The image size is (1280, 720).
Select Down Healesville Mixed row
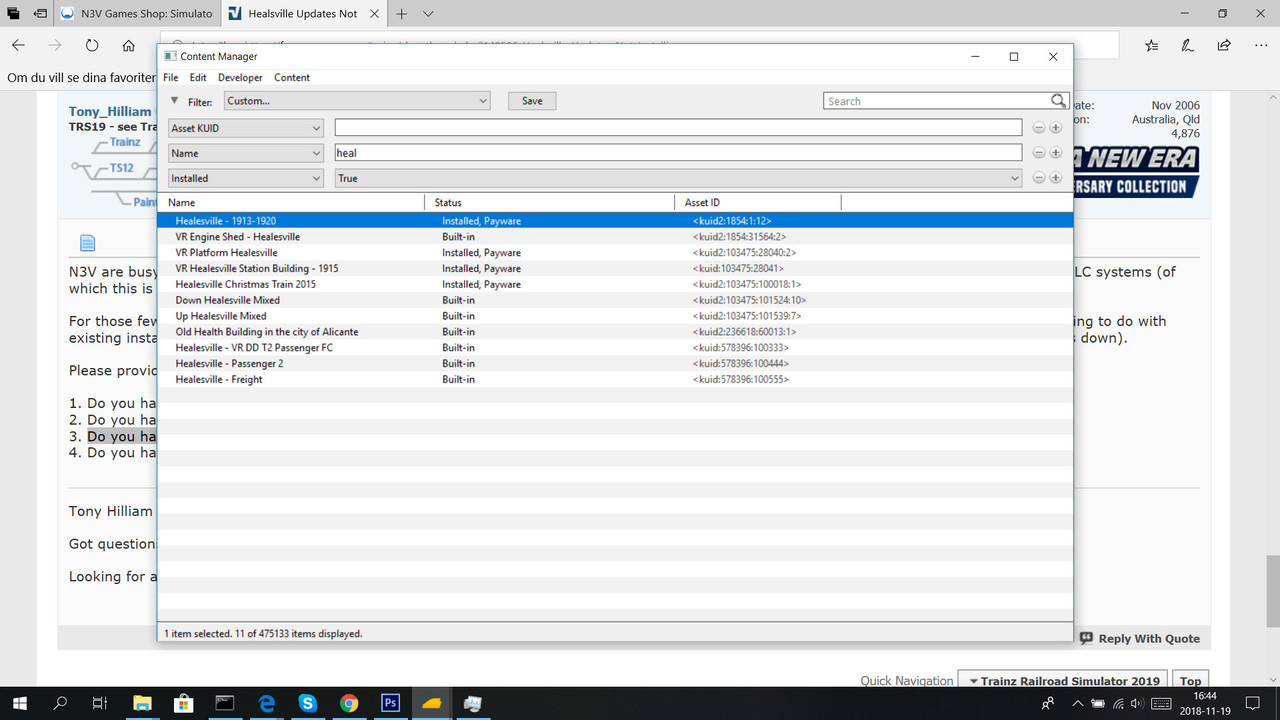[615, 300]
